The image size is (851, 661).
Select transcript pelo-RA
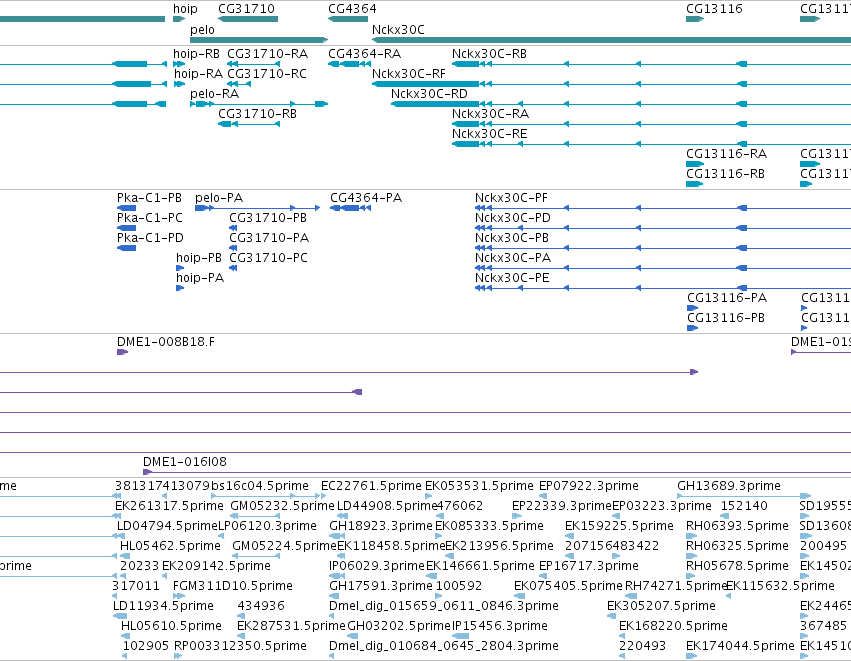(x=214, y=94)
